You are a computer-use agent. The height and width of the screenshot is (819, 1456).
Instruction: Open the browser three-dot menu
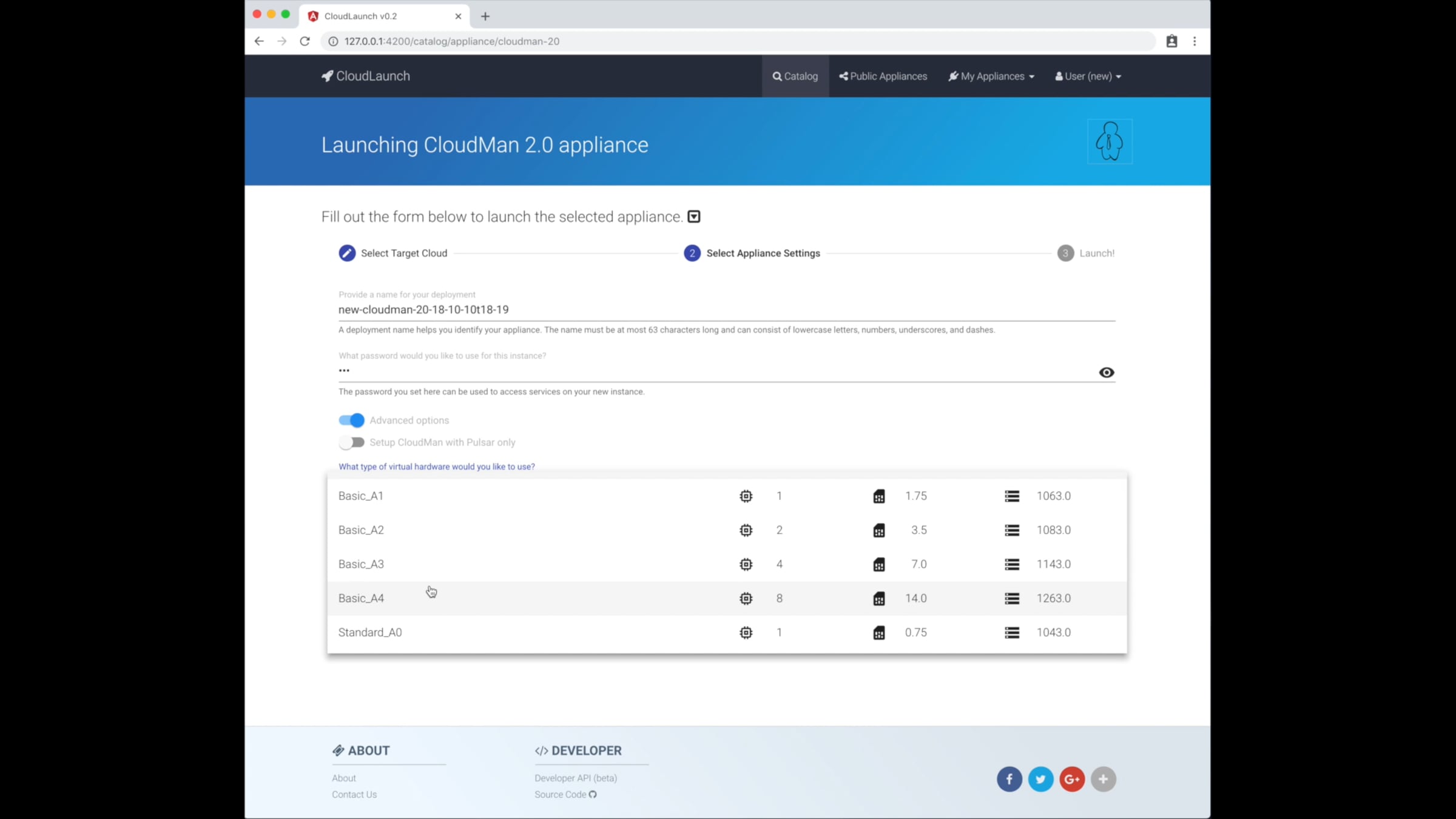(1195, 41)
